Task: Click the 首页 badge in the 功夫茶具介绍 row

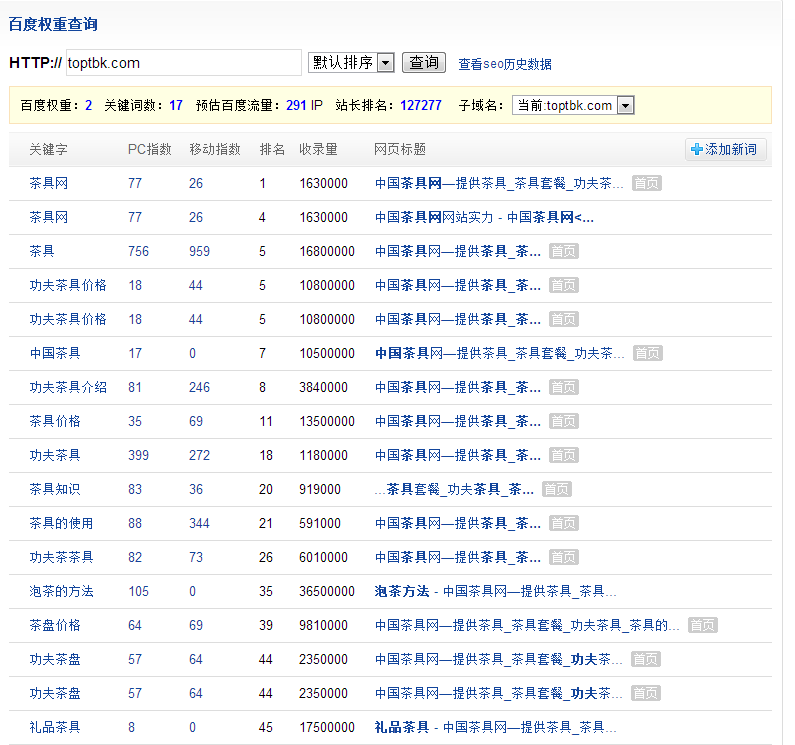Action: coord(563,387)
